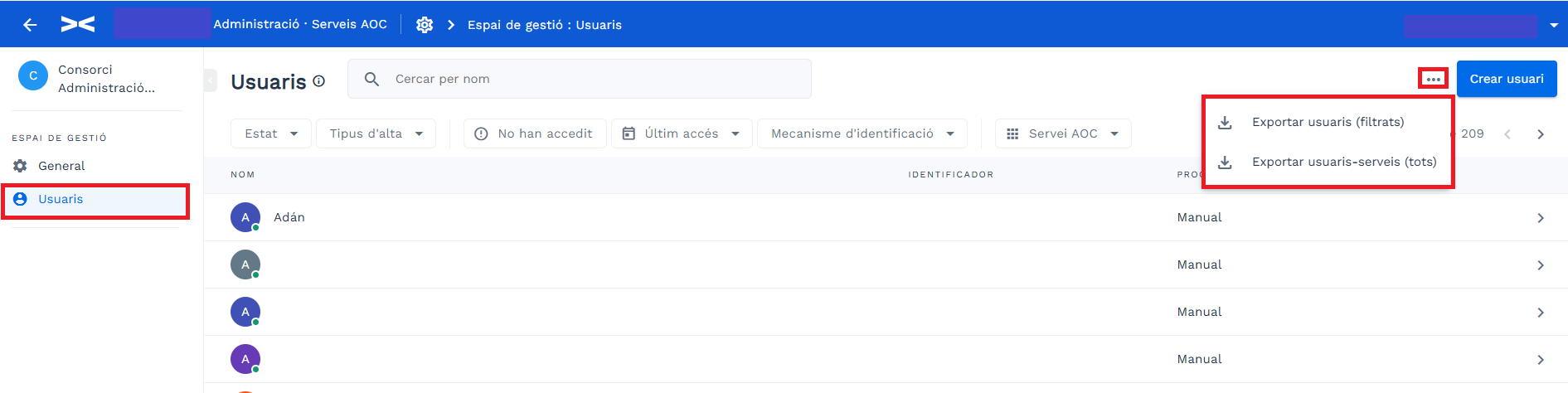Open the Tipus d'alta dropdown
The image size is (1568, 393).
tap(376, 133)
